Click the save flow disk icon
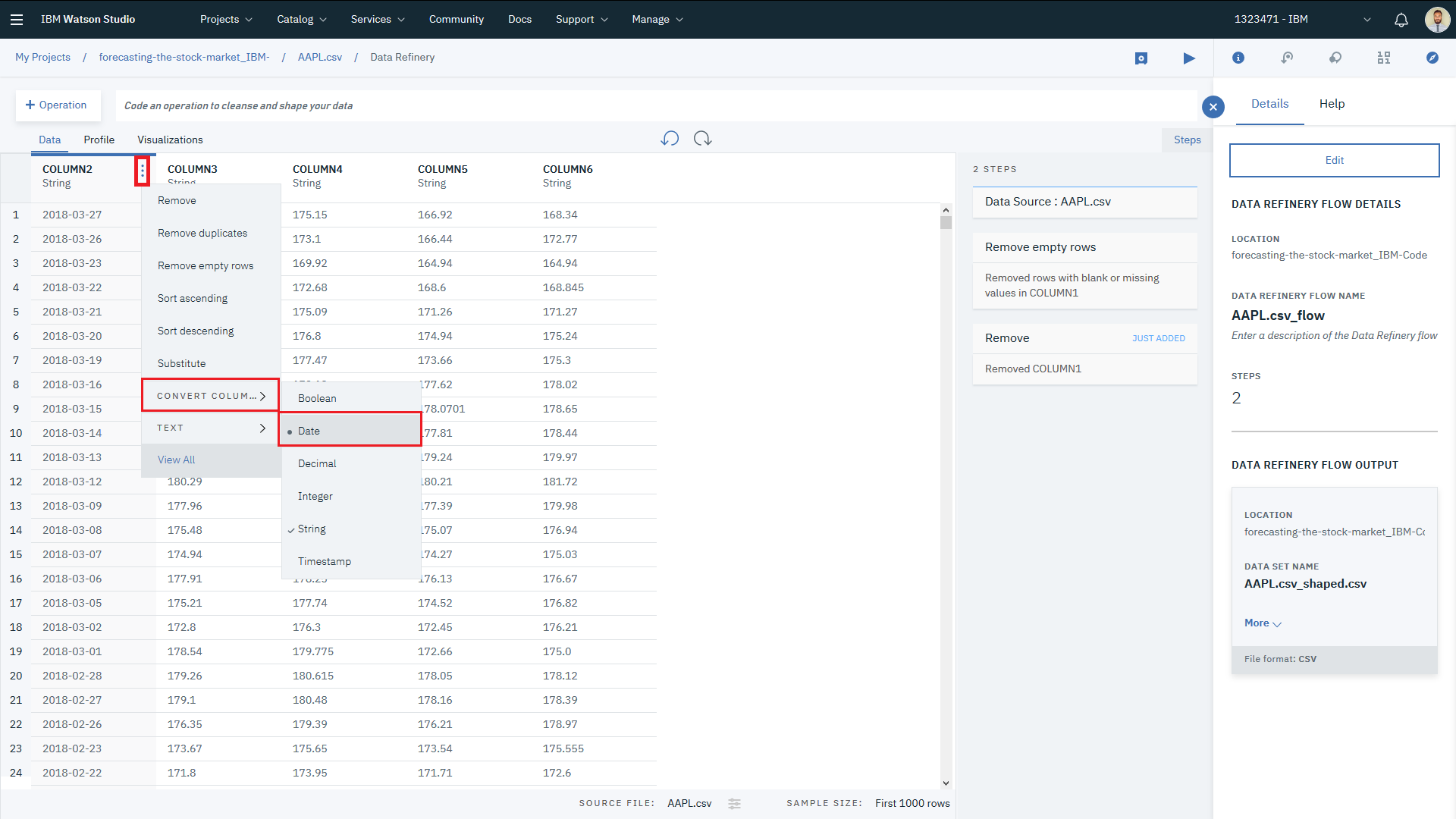Screen dimensions: 1456x819 [x=1141, y=58]
